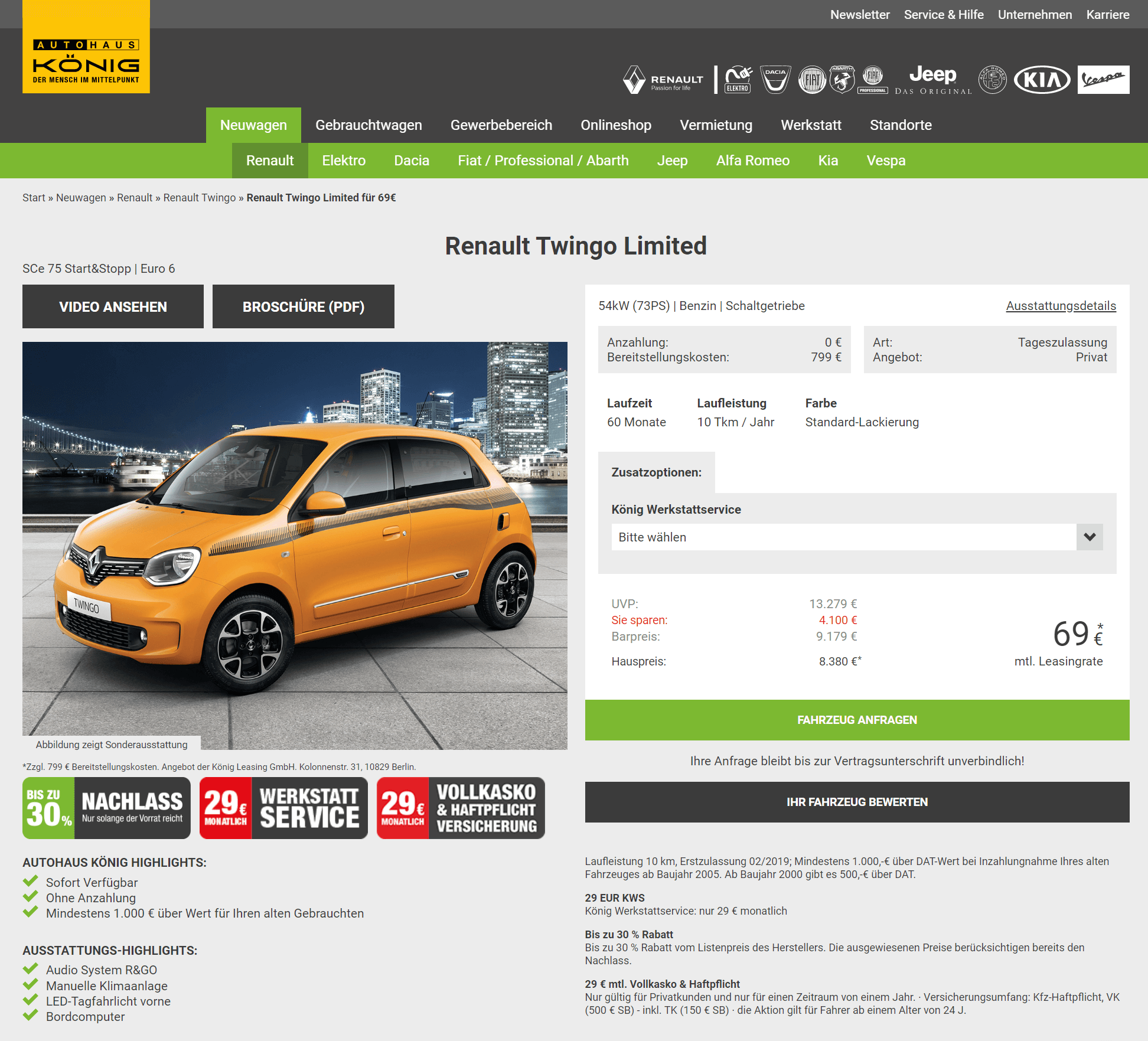This screenshot has height=1041, width=1148.
Task: Open Vespa submenu item
Action: 886,161
